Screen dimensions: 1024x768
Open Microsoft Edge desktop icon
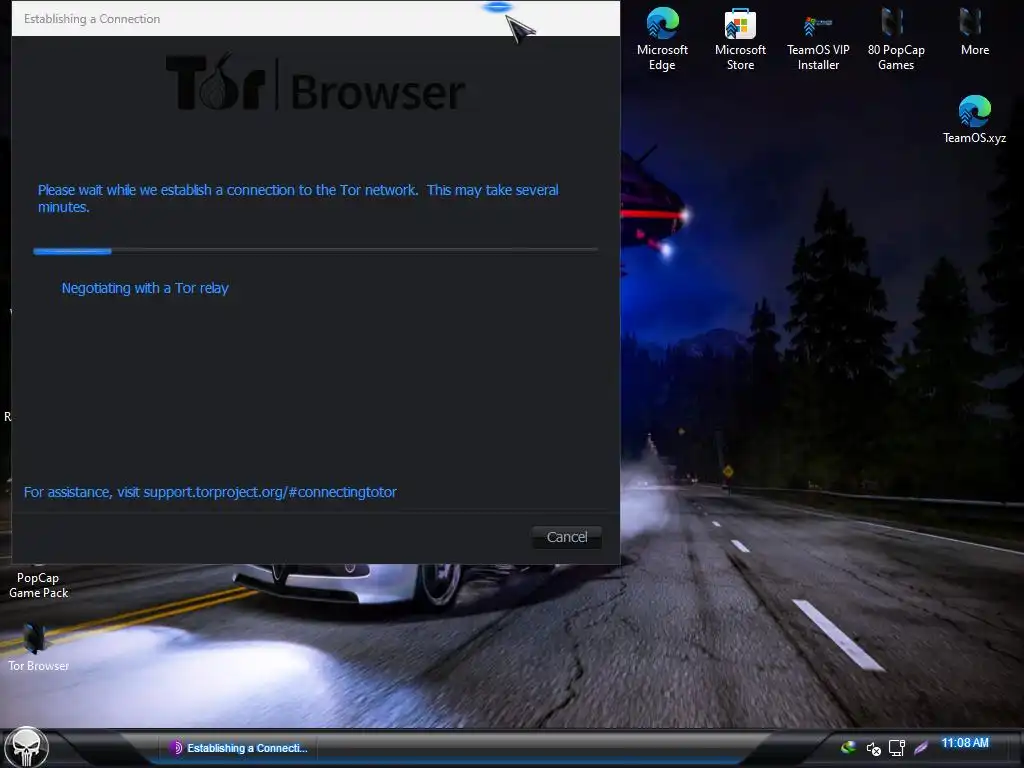point(662,39)
